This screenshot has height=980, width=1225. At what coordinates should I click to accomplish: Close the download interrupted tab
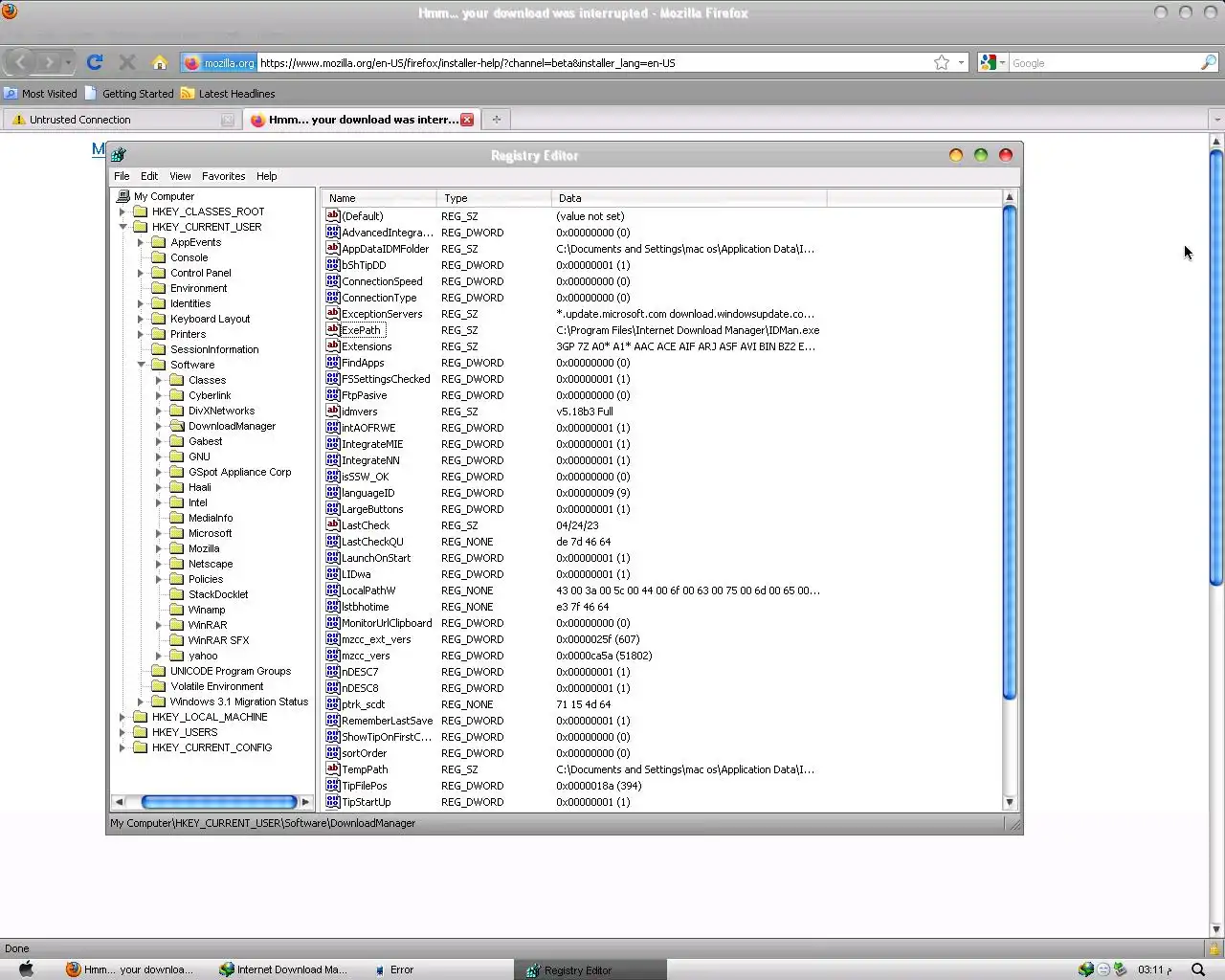click(x=467, y=120)
